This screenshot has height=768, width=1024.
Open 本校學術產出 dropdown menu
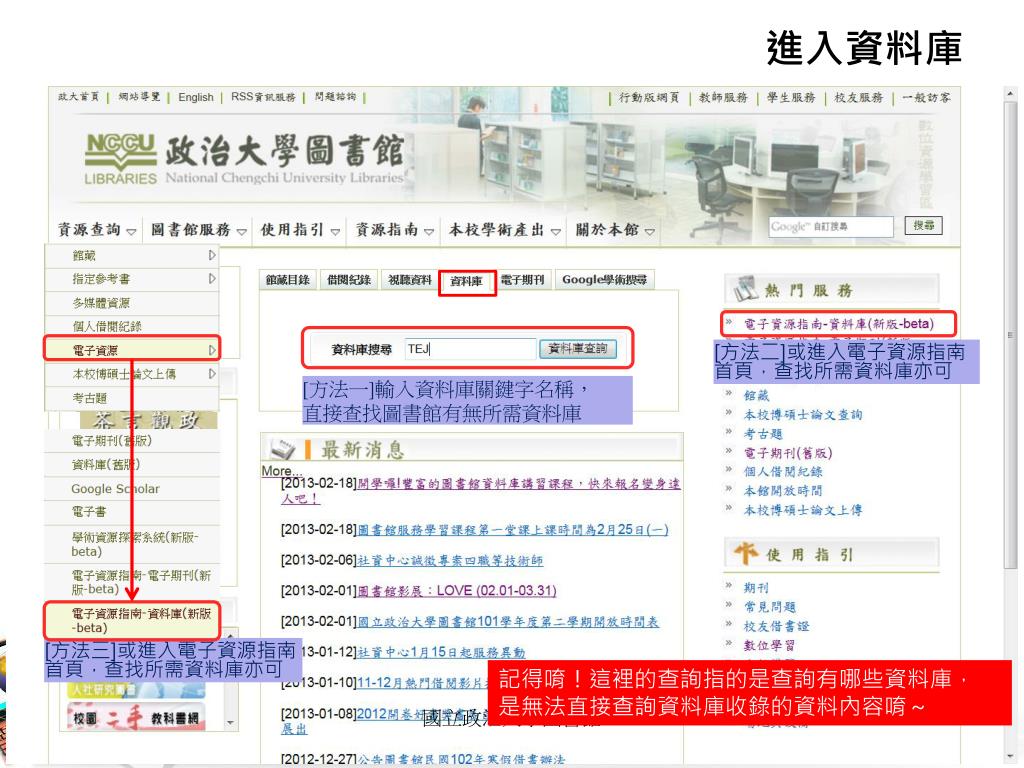[504, 230]
